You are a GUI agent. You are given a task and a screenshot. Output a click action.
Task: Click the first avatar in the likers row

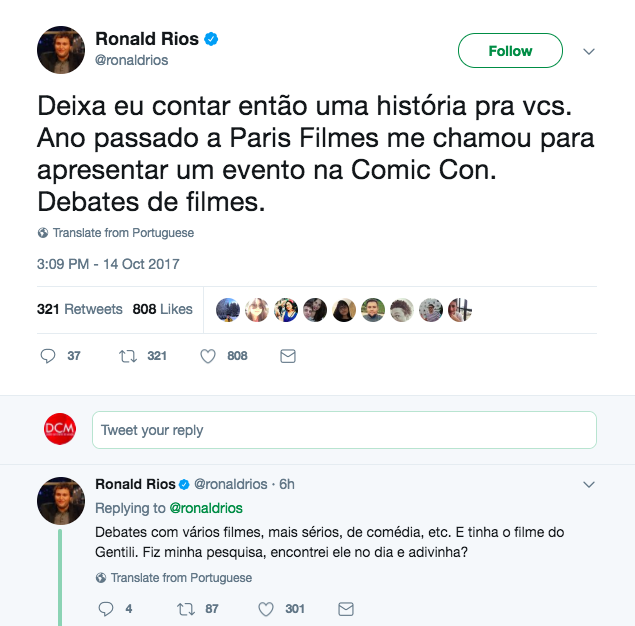click(x=228, y=309)
